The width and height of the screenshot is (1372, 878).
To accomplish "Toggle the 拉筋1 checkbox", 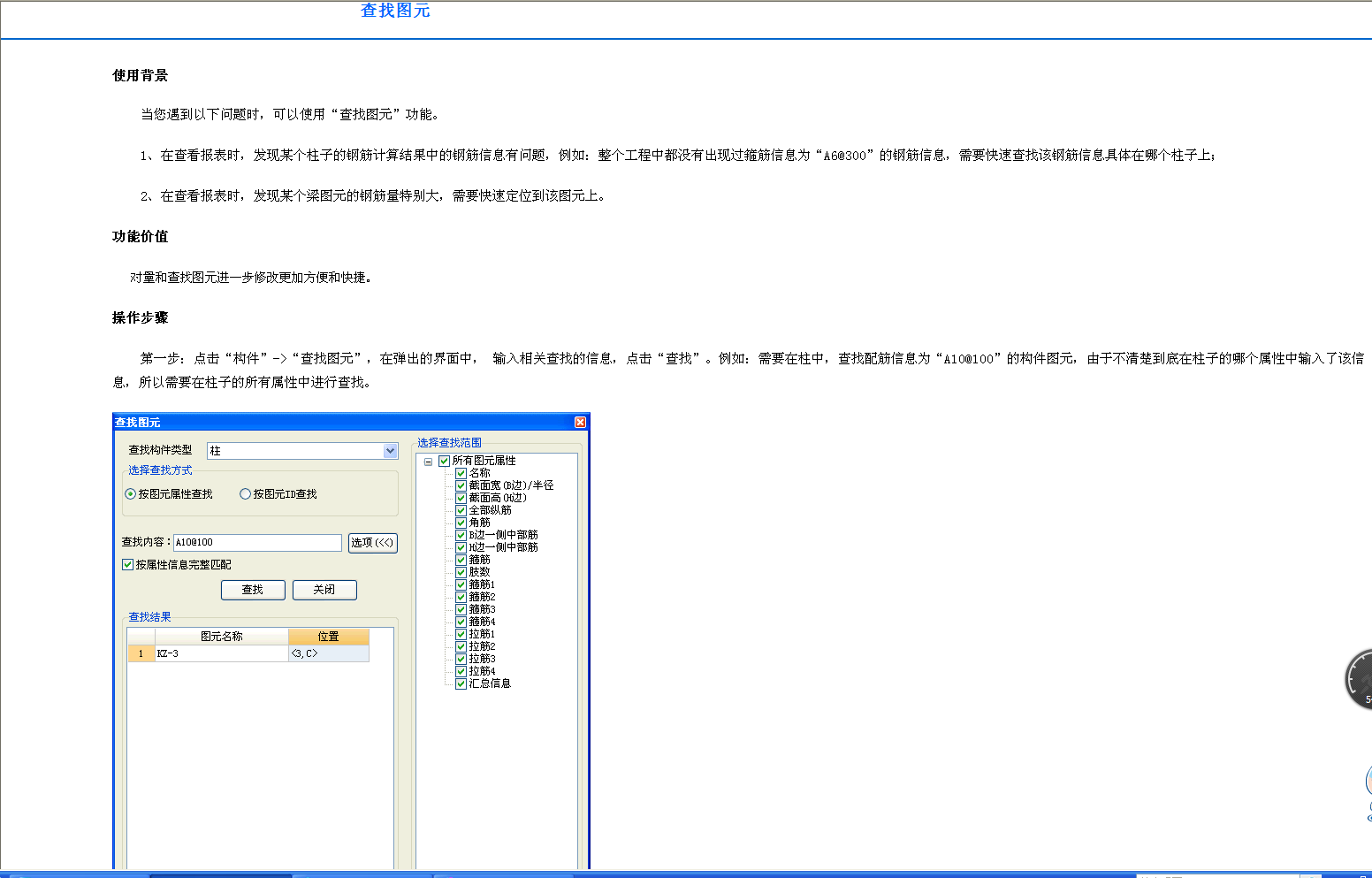I will [461, 634].
